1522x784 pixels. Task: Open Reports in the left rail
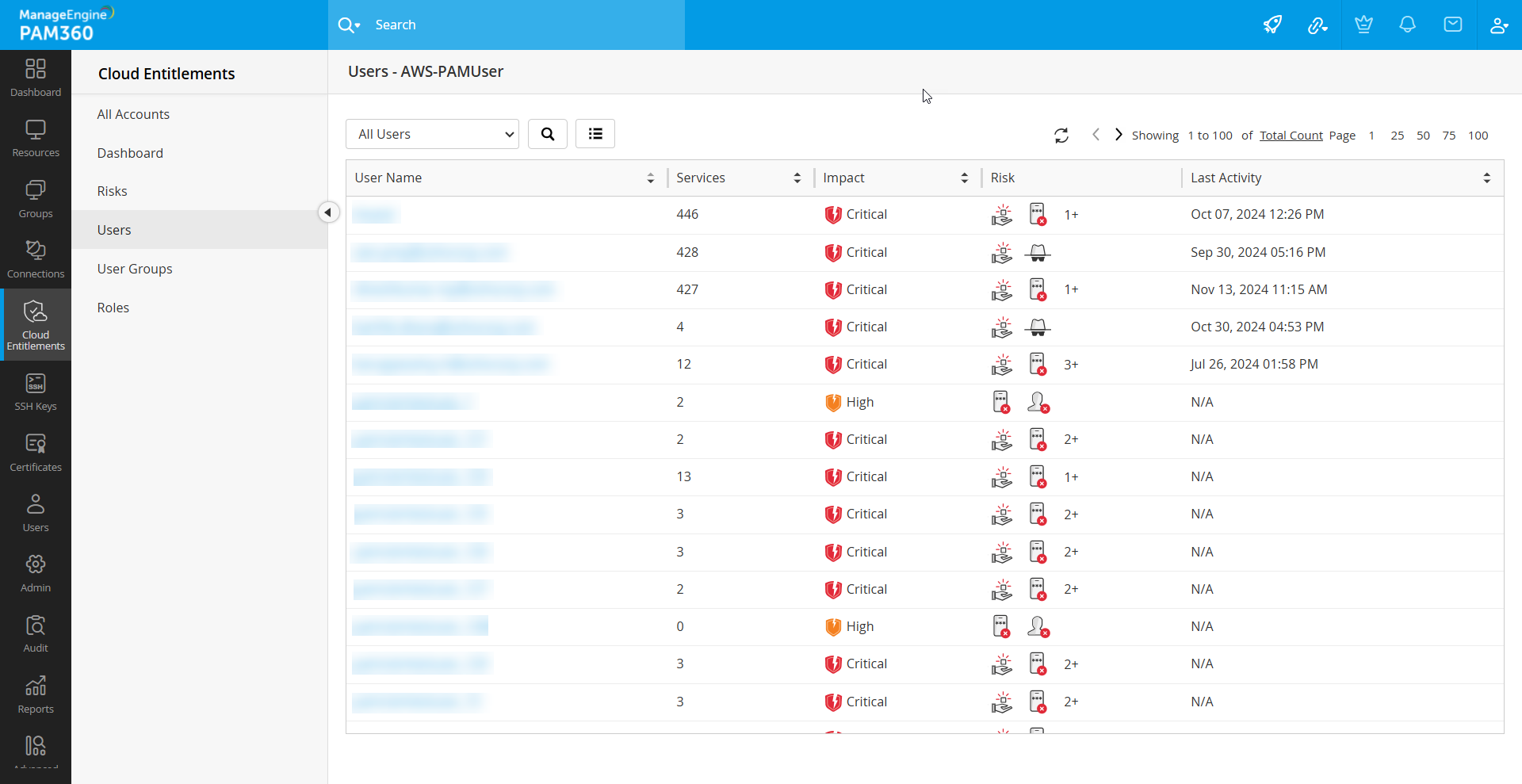coord(36,694)
